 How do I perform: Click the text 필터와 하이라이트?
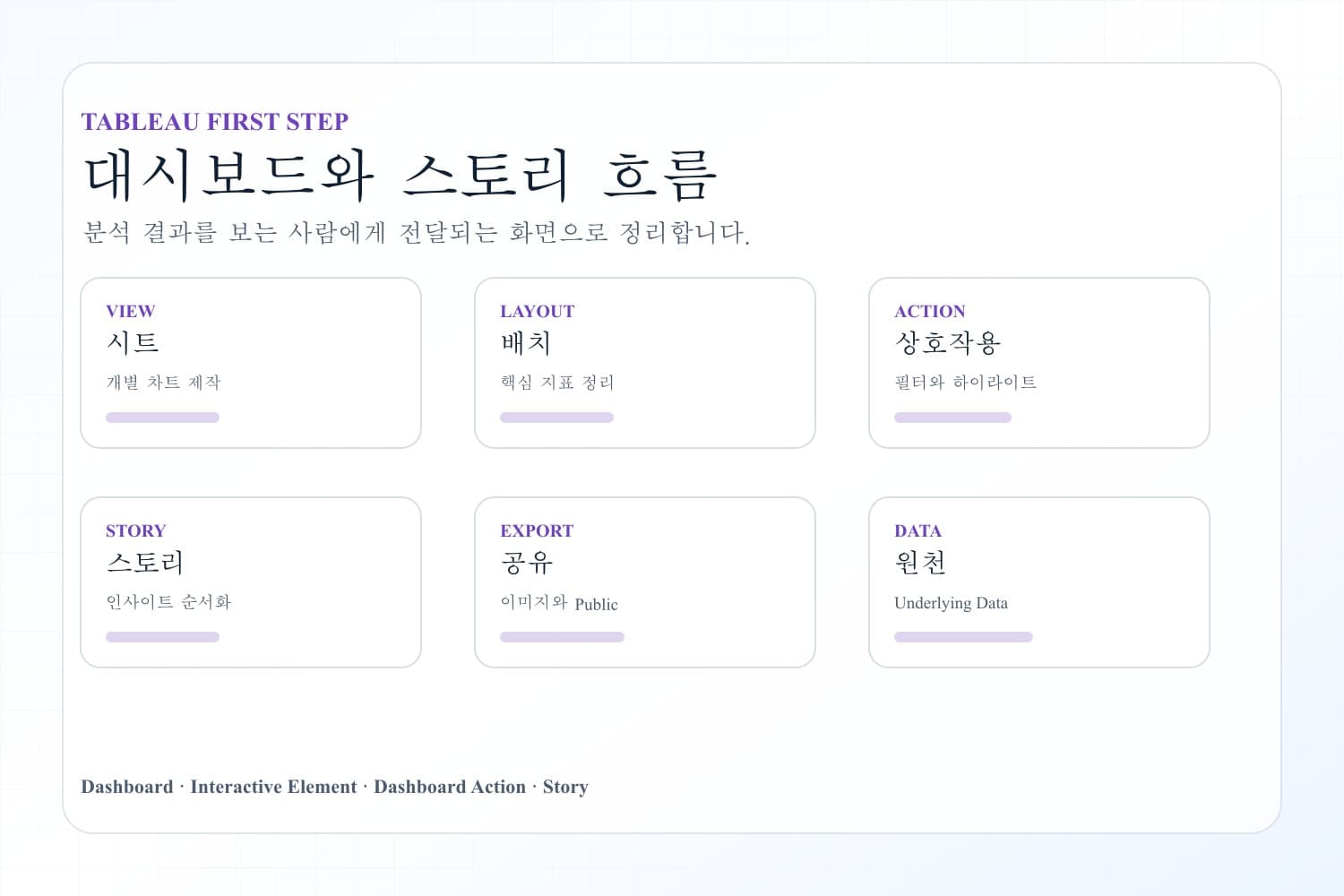pos(966,383)
